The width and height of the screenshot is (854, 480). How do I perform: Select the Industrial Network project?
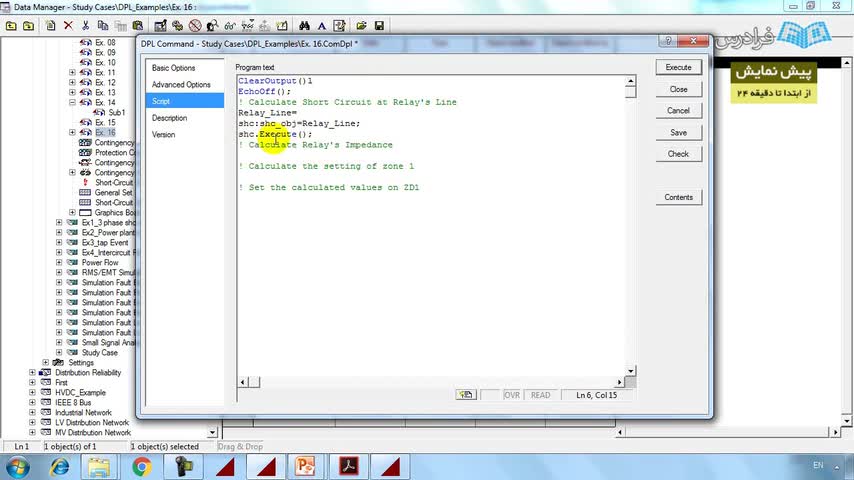click(83, 412)
